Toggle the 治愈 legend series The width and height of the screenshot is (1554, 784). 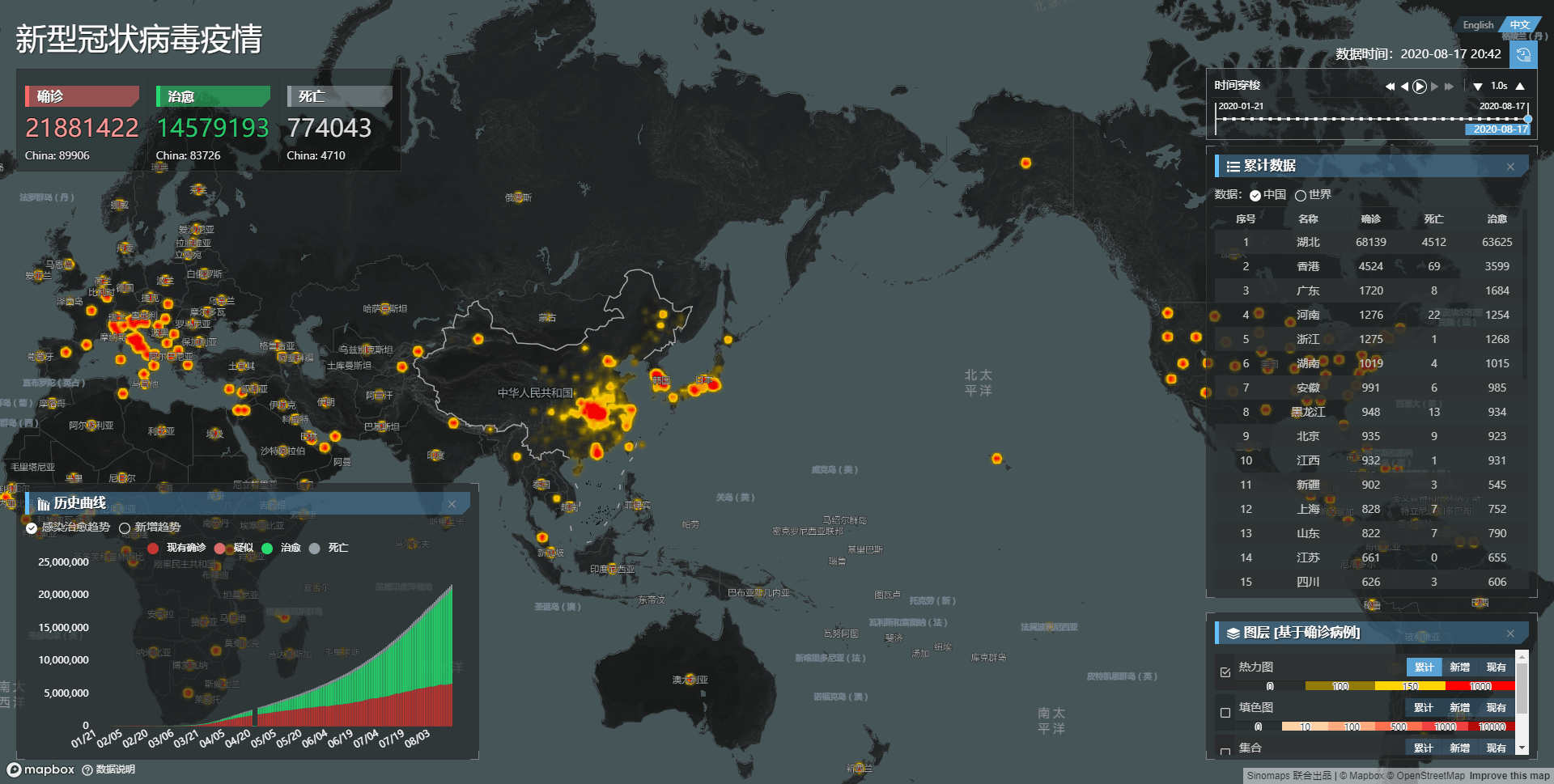coord(281,548)
